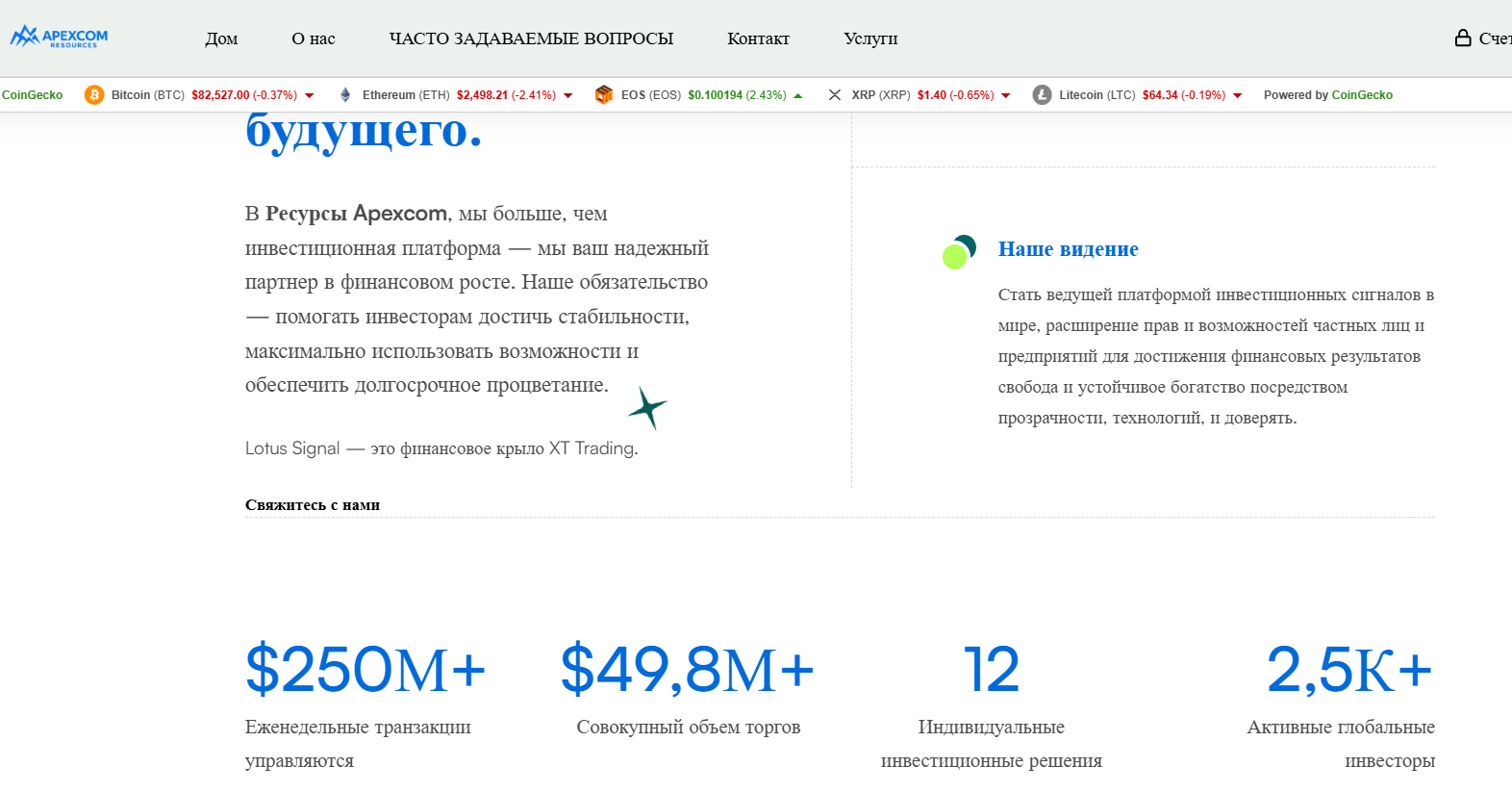Click the EOS (EOS) ticker label

pos(651,95)
